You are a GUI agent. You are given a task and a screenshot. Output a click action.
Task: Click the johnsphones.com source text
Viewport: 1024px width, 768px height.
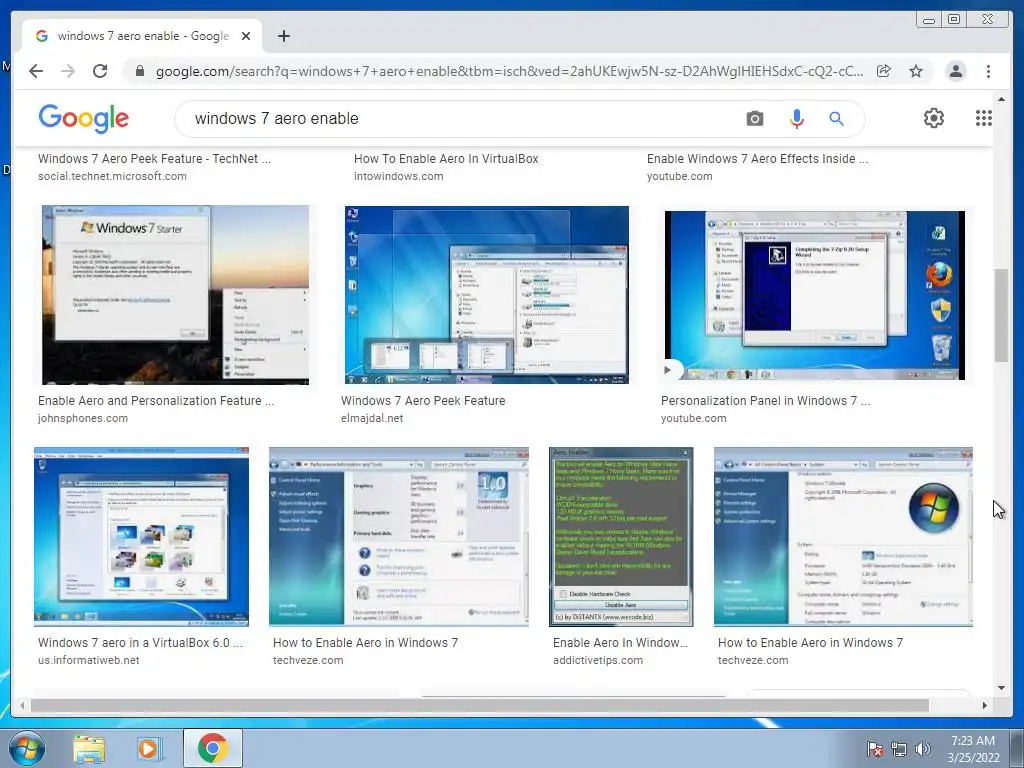click(x=83, y=419)
